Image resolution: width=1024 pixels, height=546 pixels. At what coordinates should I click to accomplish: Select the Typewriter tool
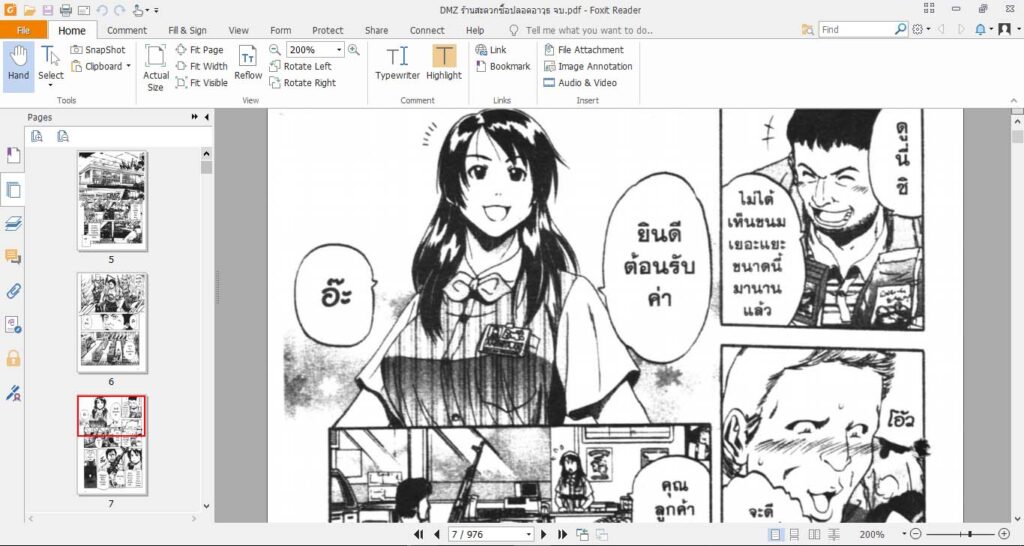pyautogui.click(x=397, y=63)
